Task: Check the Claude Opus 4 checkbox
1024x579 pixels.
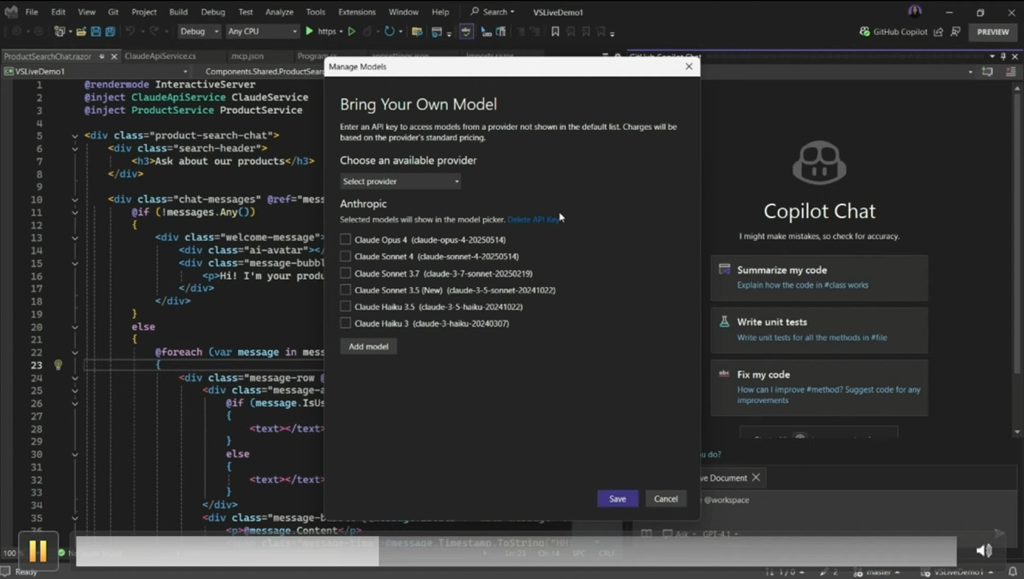Action: pos(346,240)
